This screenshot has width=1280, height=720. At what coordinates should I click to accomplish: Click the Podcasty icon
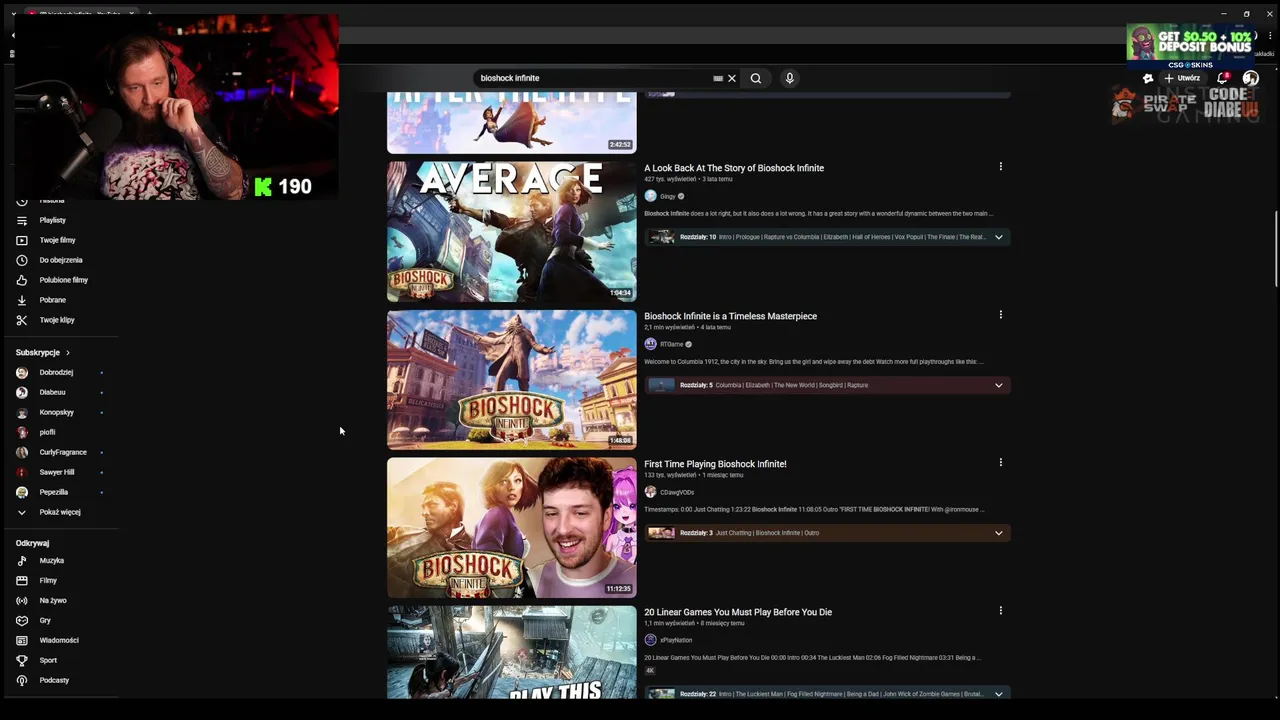point(22,681)
